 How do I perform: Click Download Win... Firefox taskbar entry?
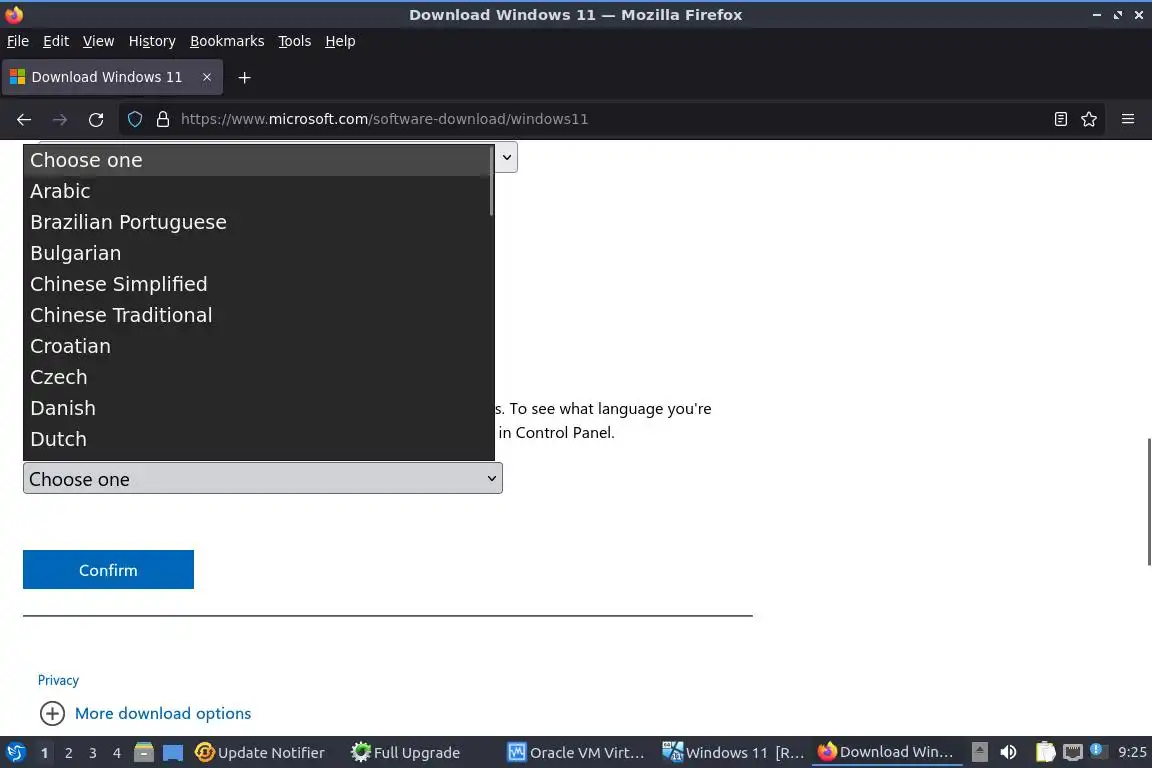pos(886,753)
